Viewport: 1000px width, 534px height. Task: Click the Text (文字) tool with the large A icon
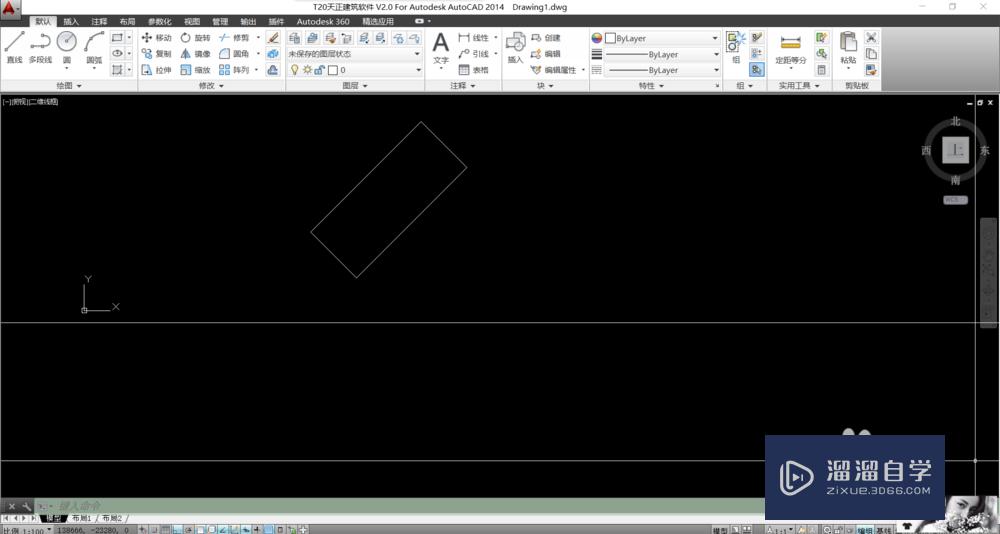pos(441,48)
